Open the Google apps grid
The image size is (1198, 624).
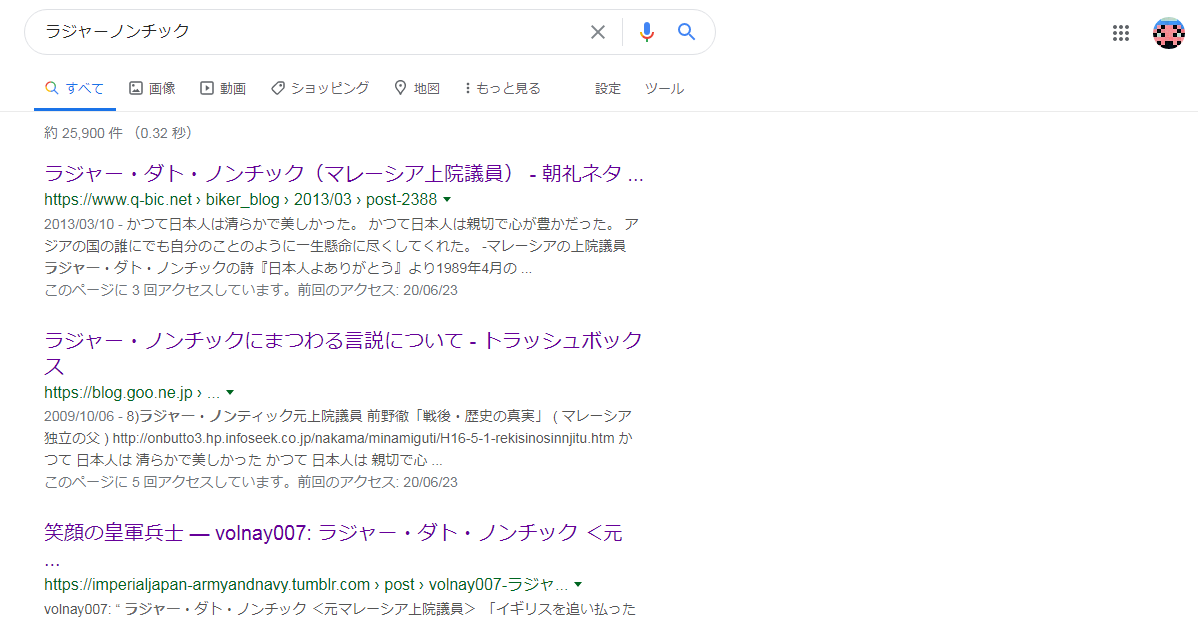pyautogui.click(x=1121, y=33)
